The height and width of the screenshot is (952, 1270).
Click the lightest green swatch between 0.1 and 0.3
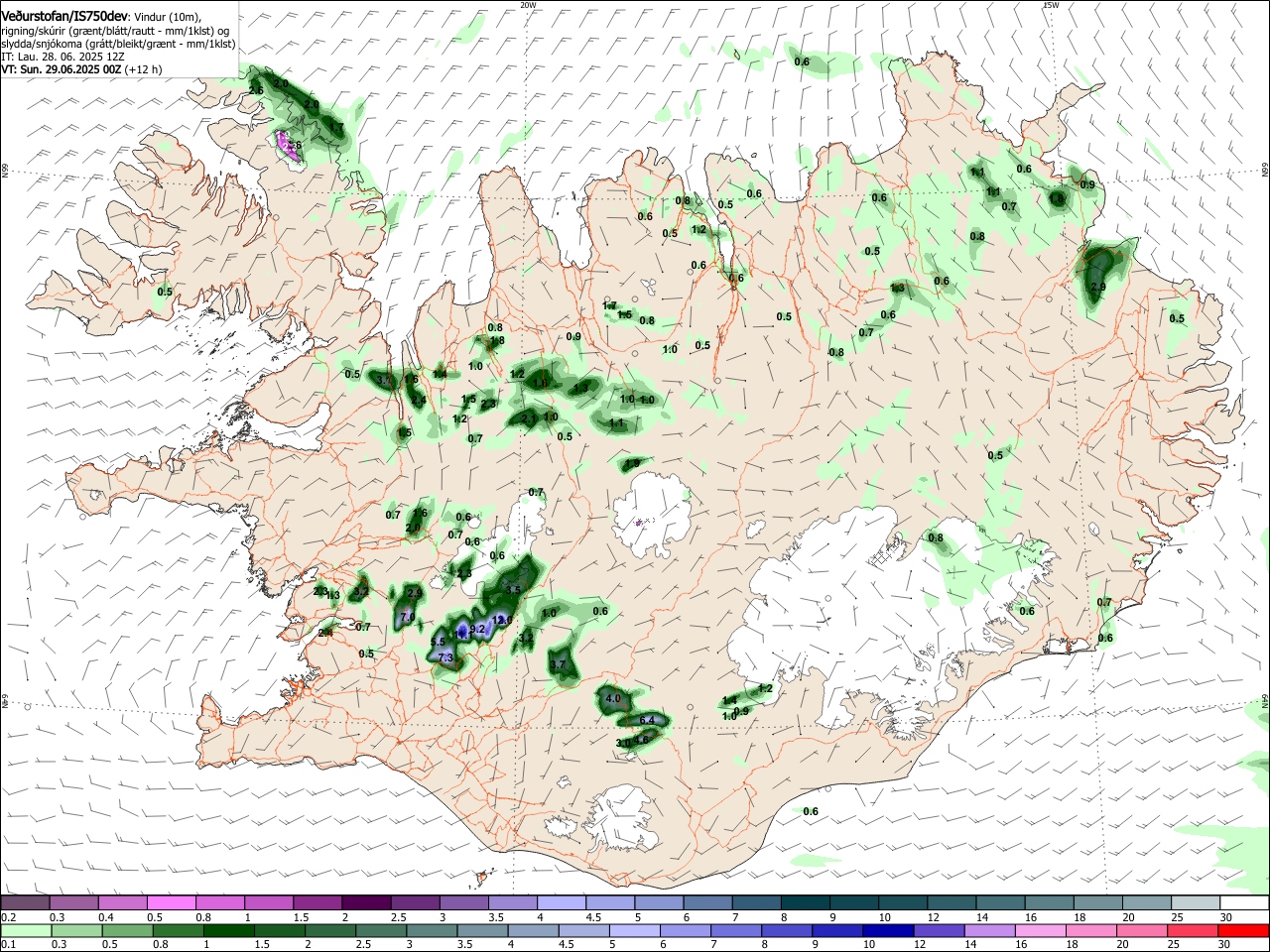(25, 930)
